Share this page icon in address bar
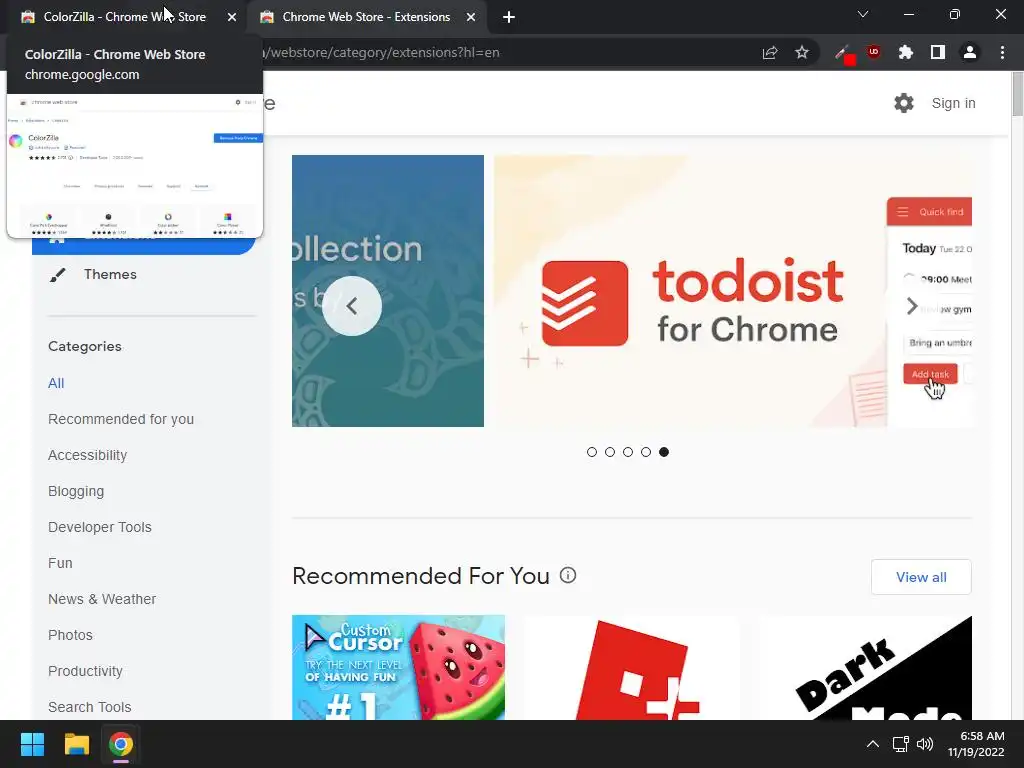The width and height of the screenshot is (1024, 768). click(x=770, y=53)
